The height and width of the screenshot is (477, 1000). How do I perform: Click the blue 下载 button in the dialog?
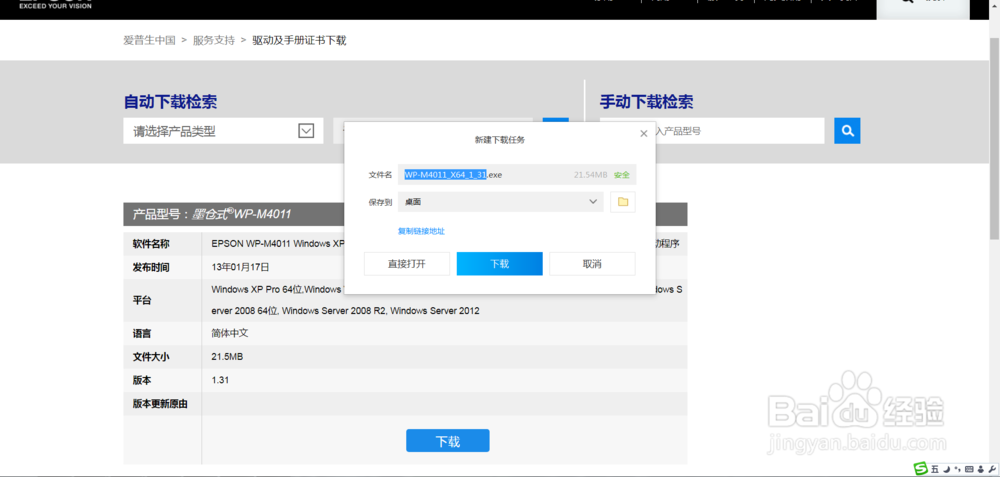[x=499, y=264]
